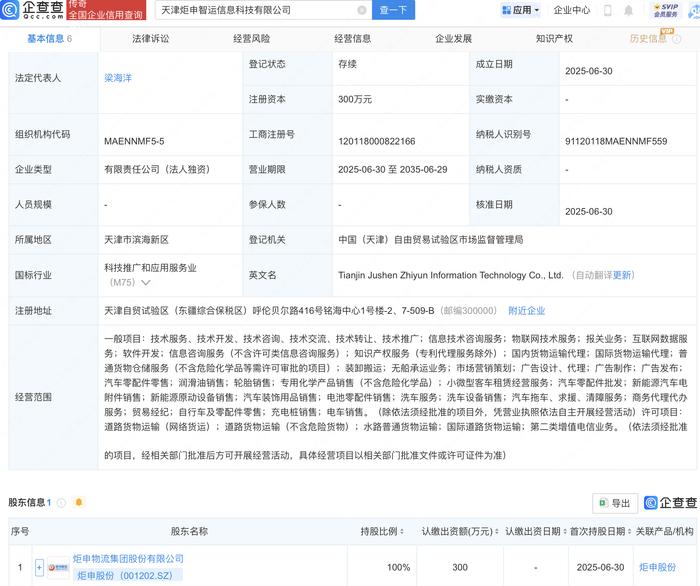This screenshot has height=586, width=700.
Task: Click the Qcc.com logo icon
Action: 10,9
